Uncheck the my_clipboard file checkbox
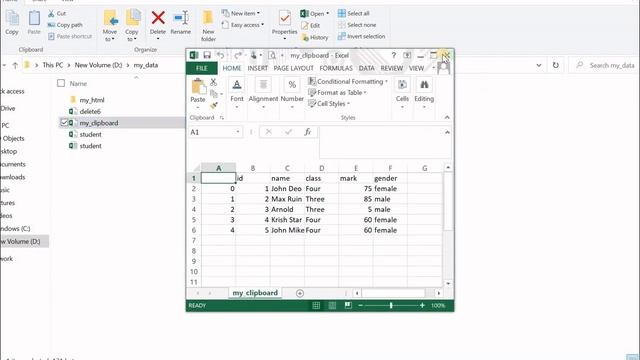Image resolution: width=640 pixels, height=360 pixels. (x=64, y=122)
